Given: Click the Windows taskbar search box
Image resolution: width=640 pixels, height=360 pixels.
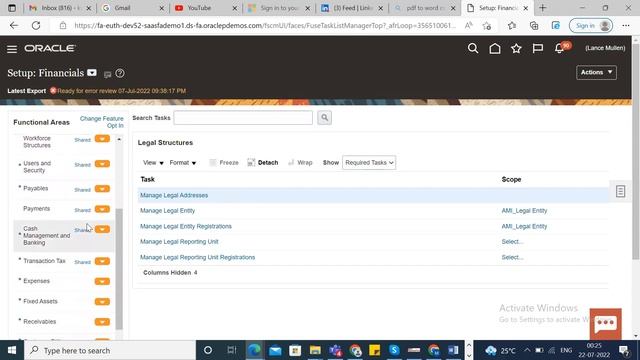Looking at the screenshot, I should click(110, 350).
